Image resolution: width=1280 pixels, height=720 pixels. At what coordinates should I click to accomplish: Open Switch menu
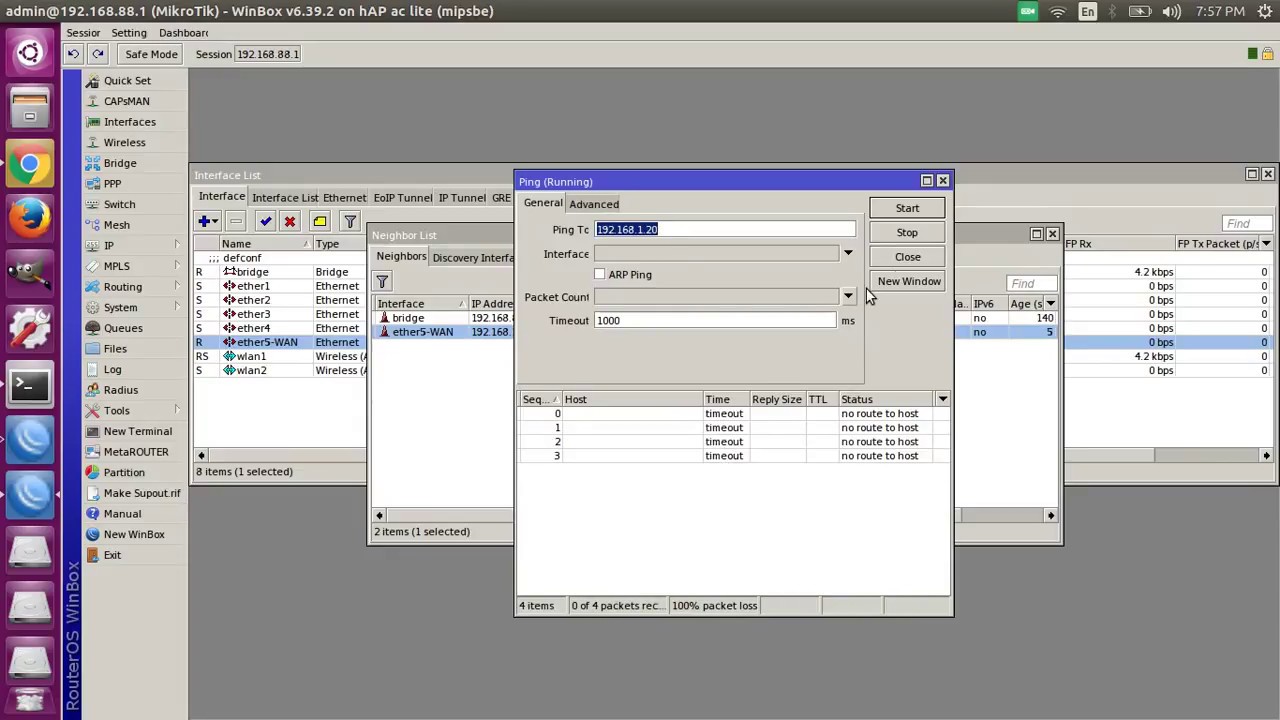click(x=119, y=204)
